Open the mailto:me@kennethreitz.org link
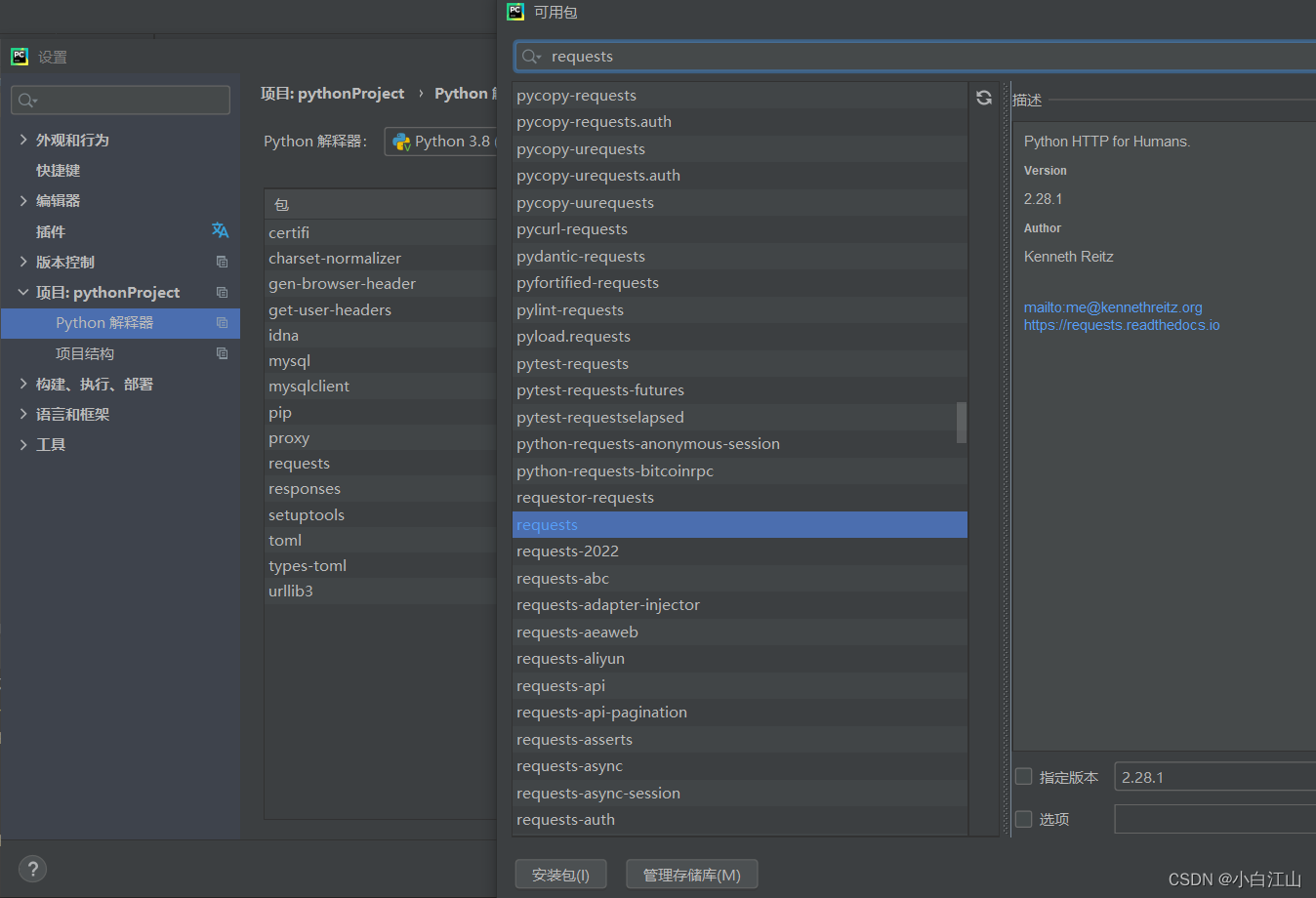 (x=1113, y=307)
